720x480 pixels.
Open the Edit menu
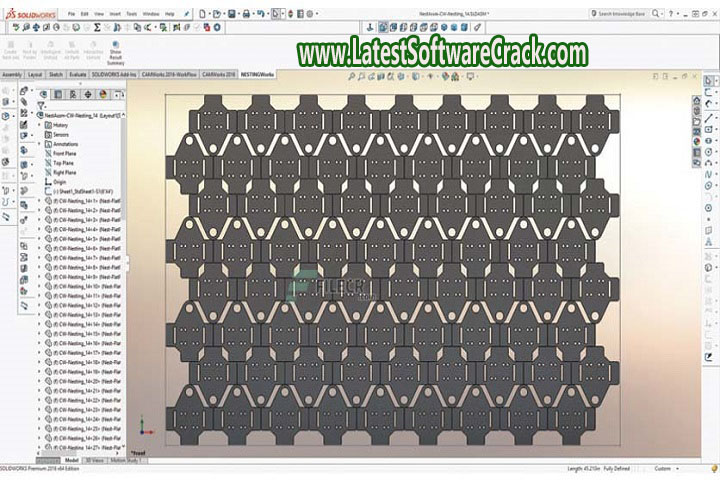84,14
